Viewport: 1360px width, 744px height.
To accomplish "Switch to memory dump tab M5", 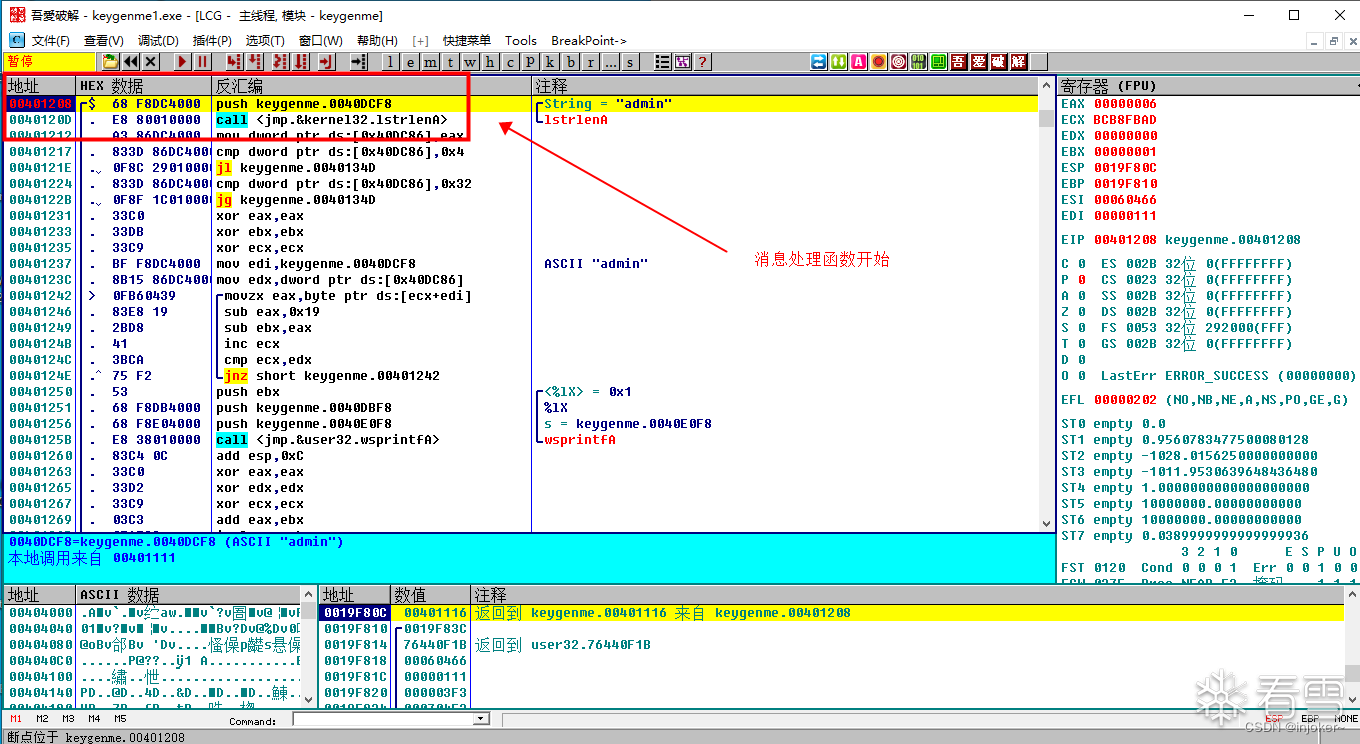I will [x=120, y=719].
